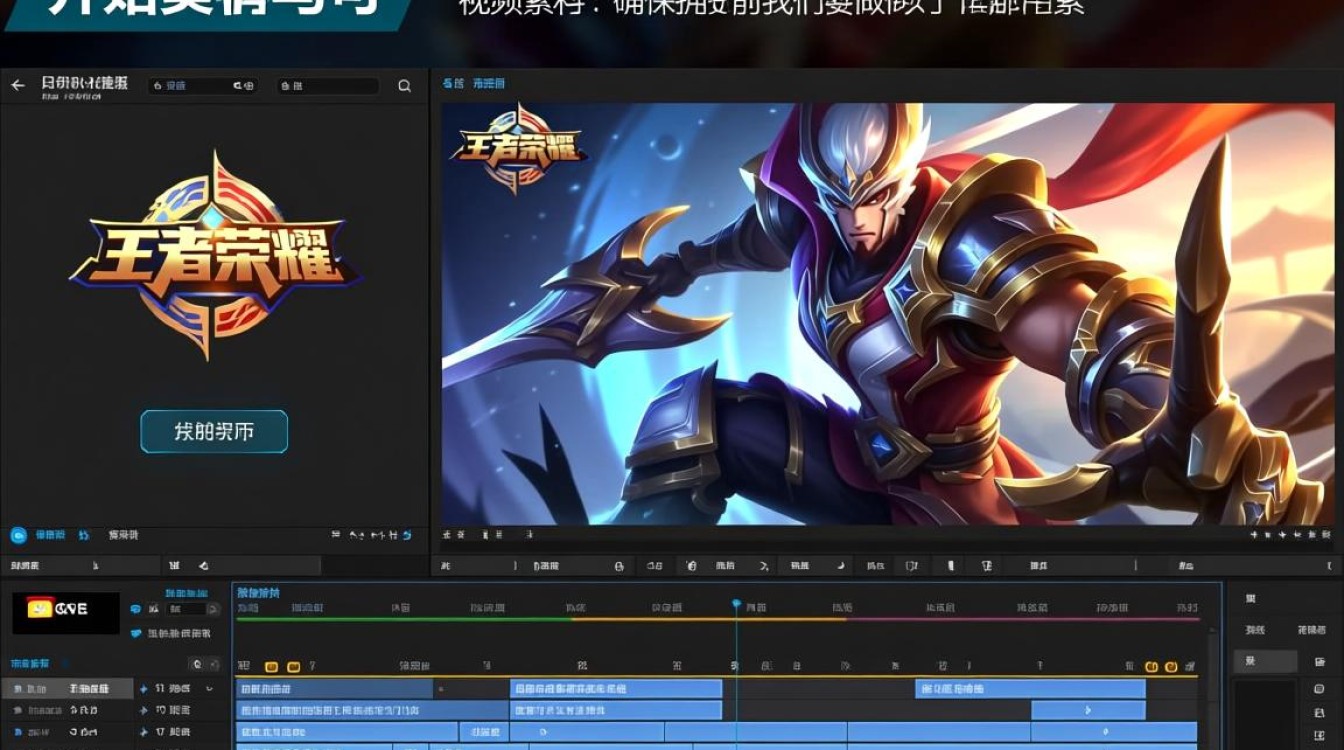Select the GVE thumbnail with yellow TV icon
Screen dimensions: 1344x750
(x=66, y=613)
